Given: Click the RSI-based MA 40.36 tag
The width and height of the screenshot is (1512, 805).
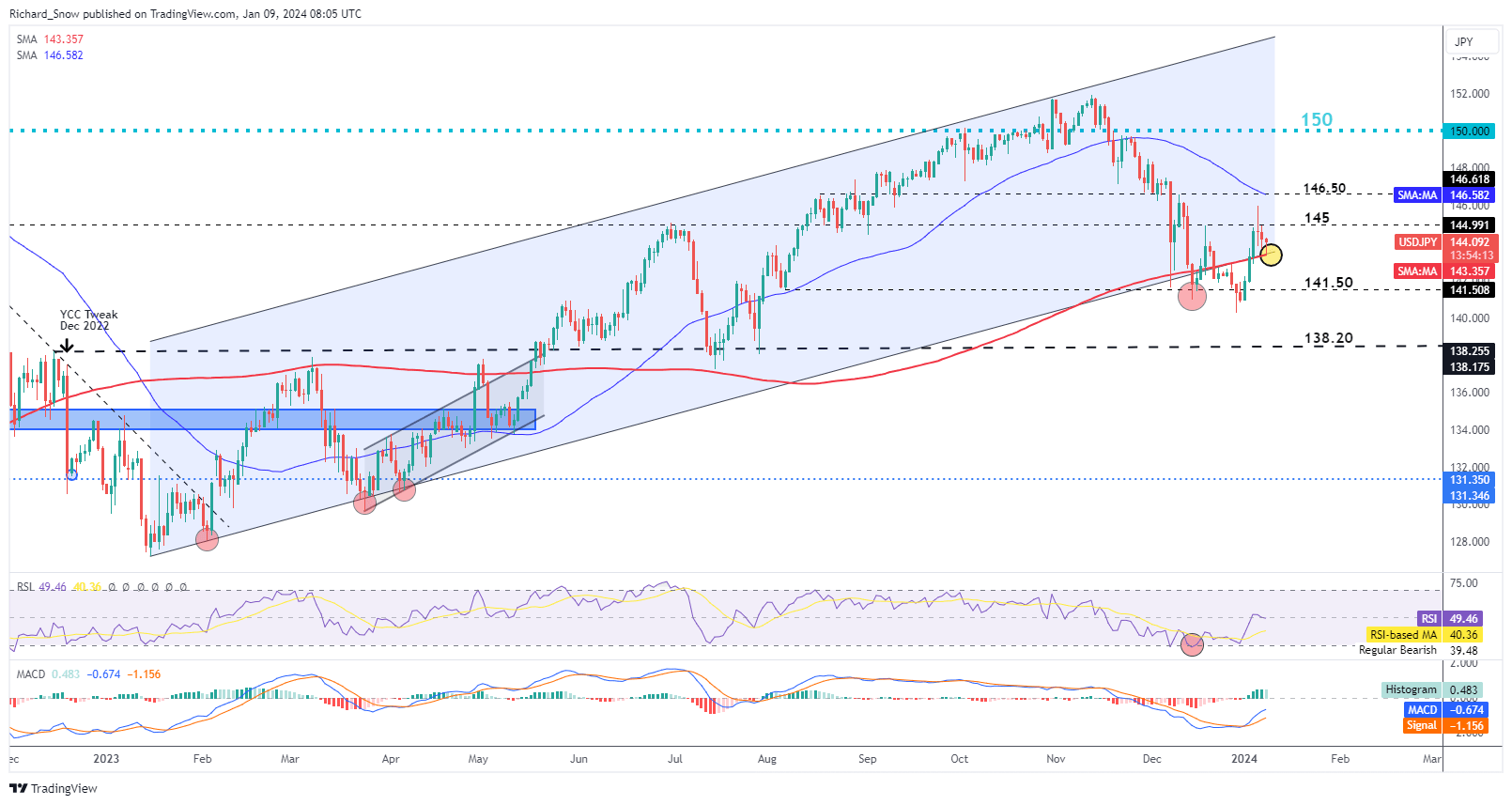Looking at the screenshot, I should coord(1426,635).
